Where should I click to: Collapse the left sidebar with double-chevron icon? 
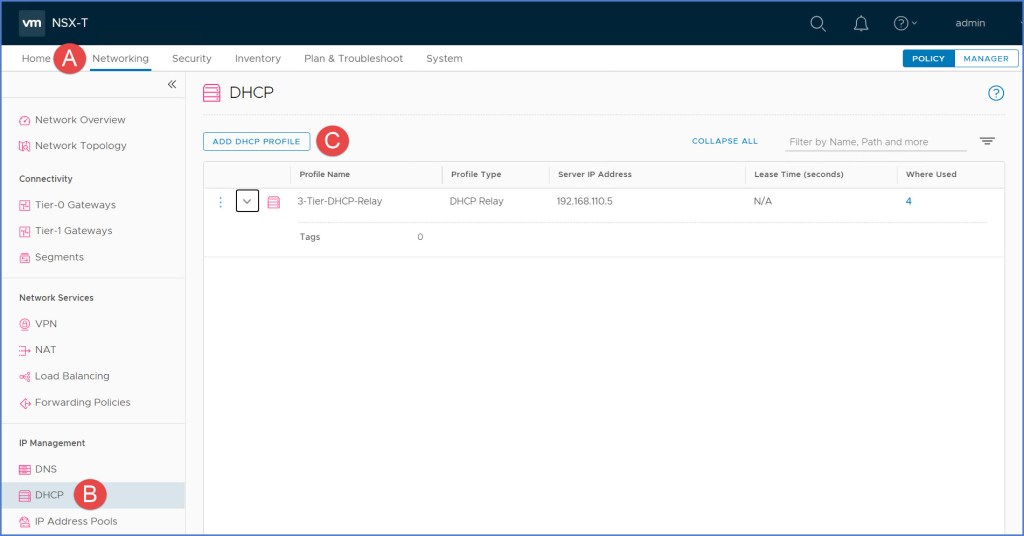click(172, 85)
